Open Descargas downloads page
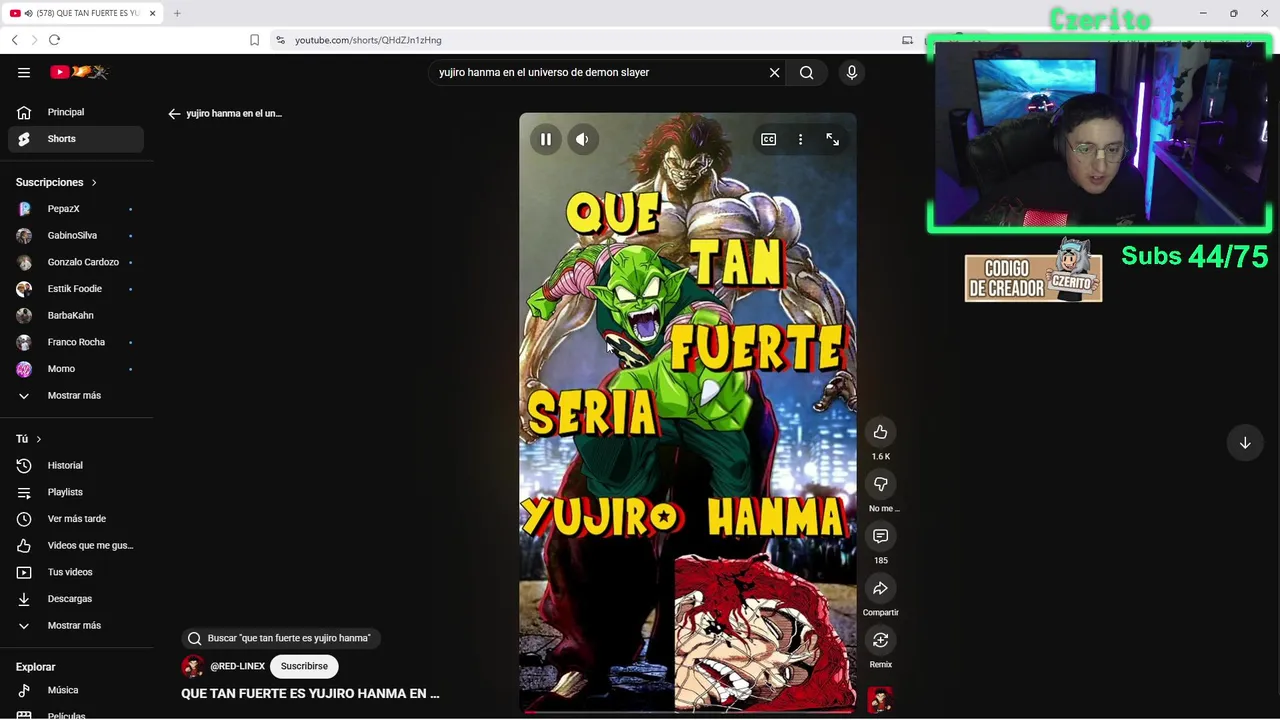The width and height of the screenshot is (1280, 720). 76,599
